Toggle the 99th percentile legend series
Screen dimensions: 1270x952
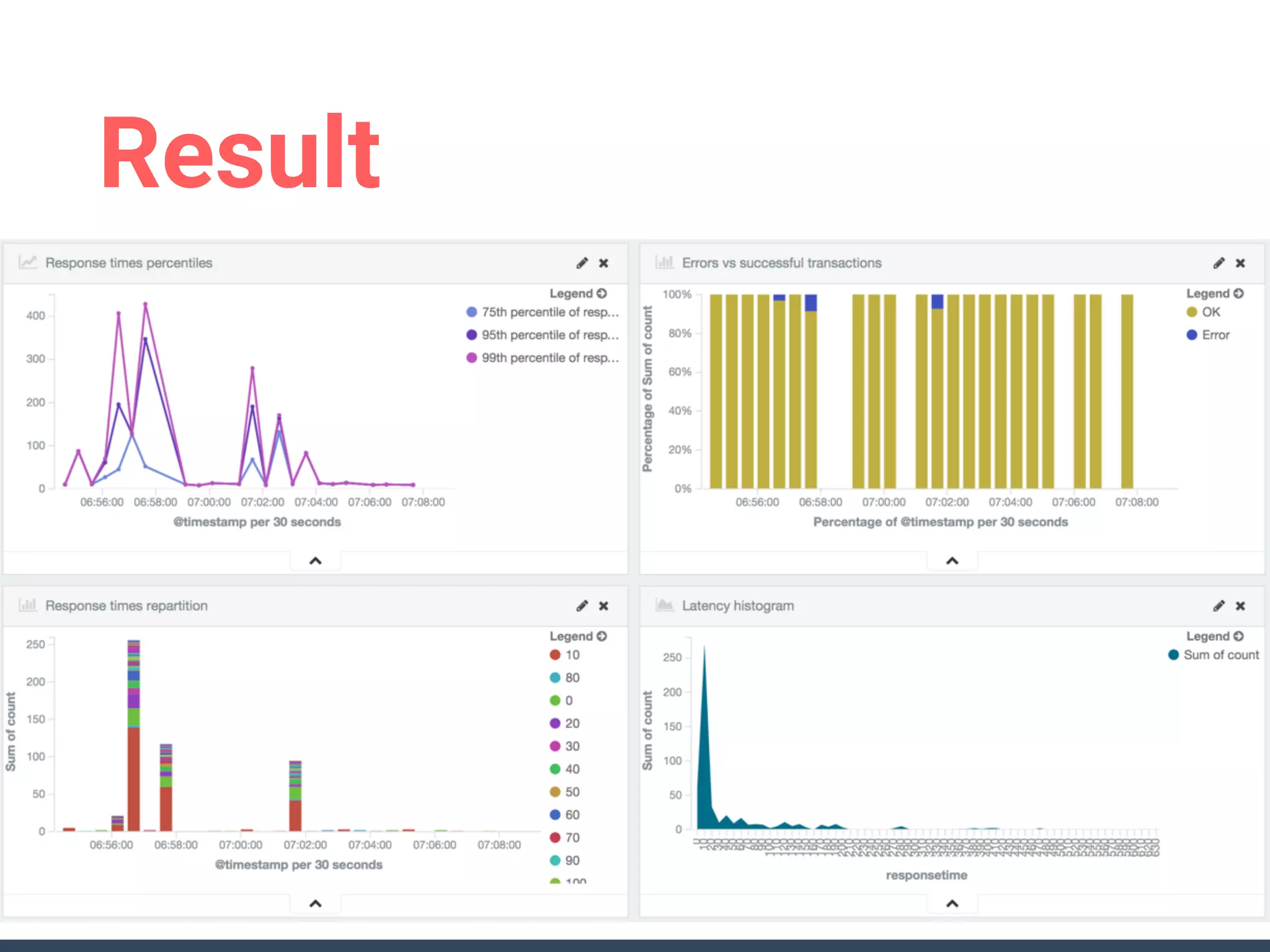[x=549, y=358]
